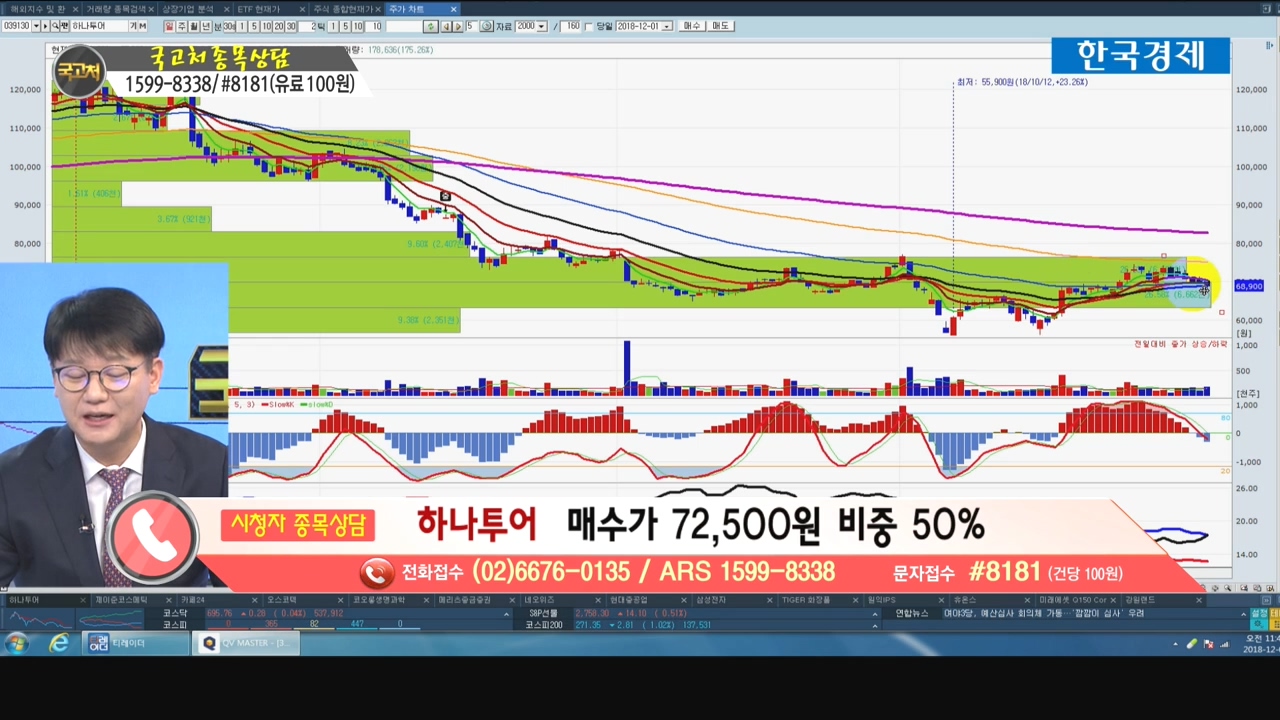This screenshot has height=720, width=1280.
Task: Click the 매수 buy button
Action: (x=692, y=26)
